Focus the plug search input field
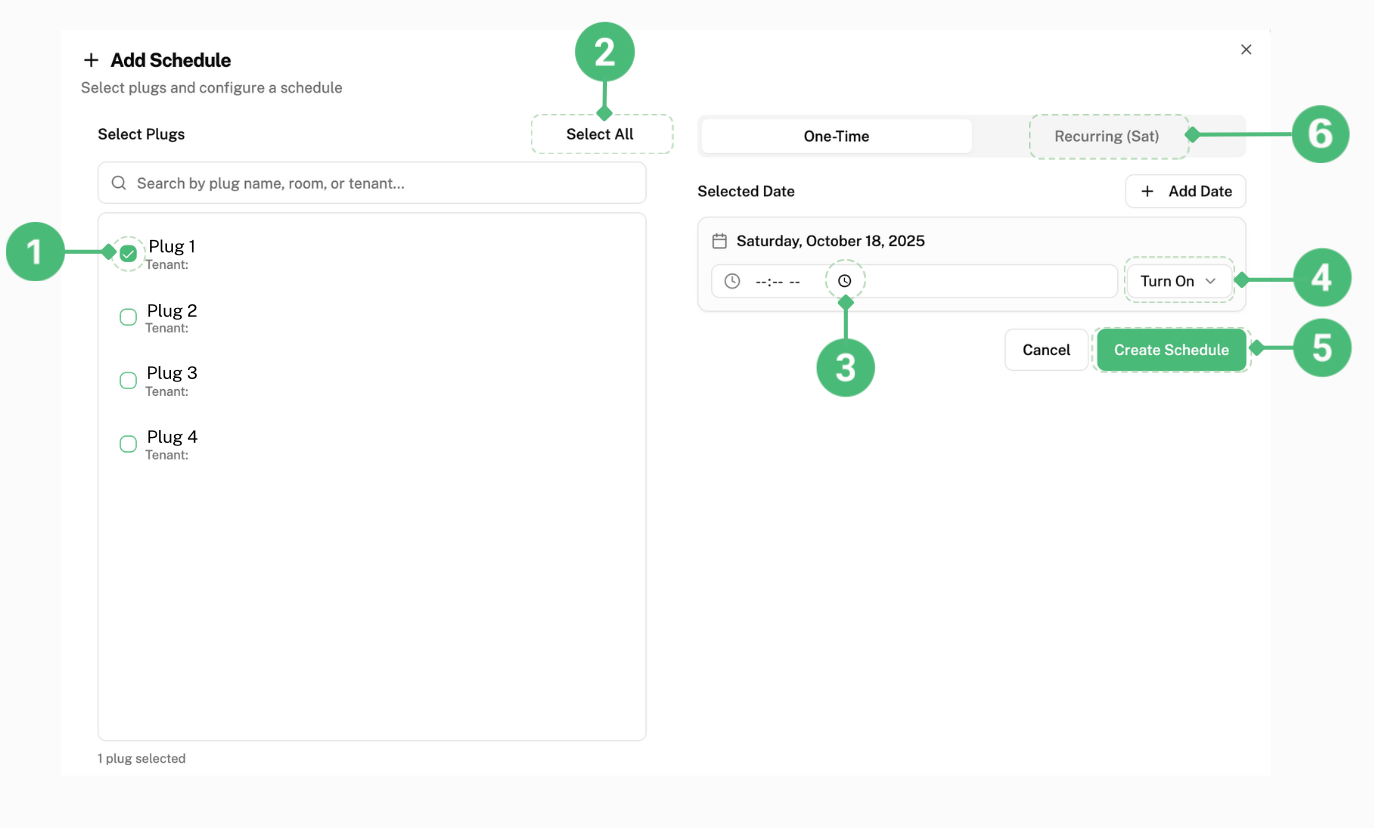This screenshot has width=1374, height=828. point(380,183)
